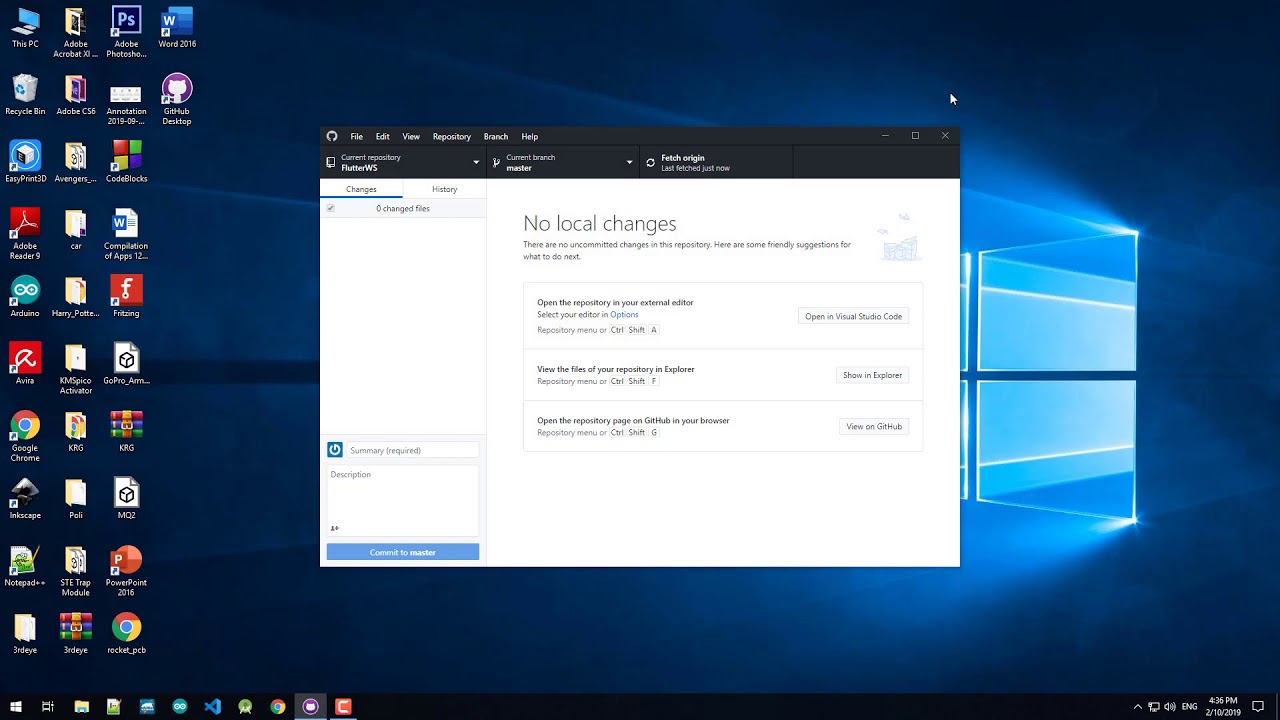1280x720 pixels.
Task: Expand the Current repository FlutterWS dropdown
Action: (403, 162)
